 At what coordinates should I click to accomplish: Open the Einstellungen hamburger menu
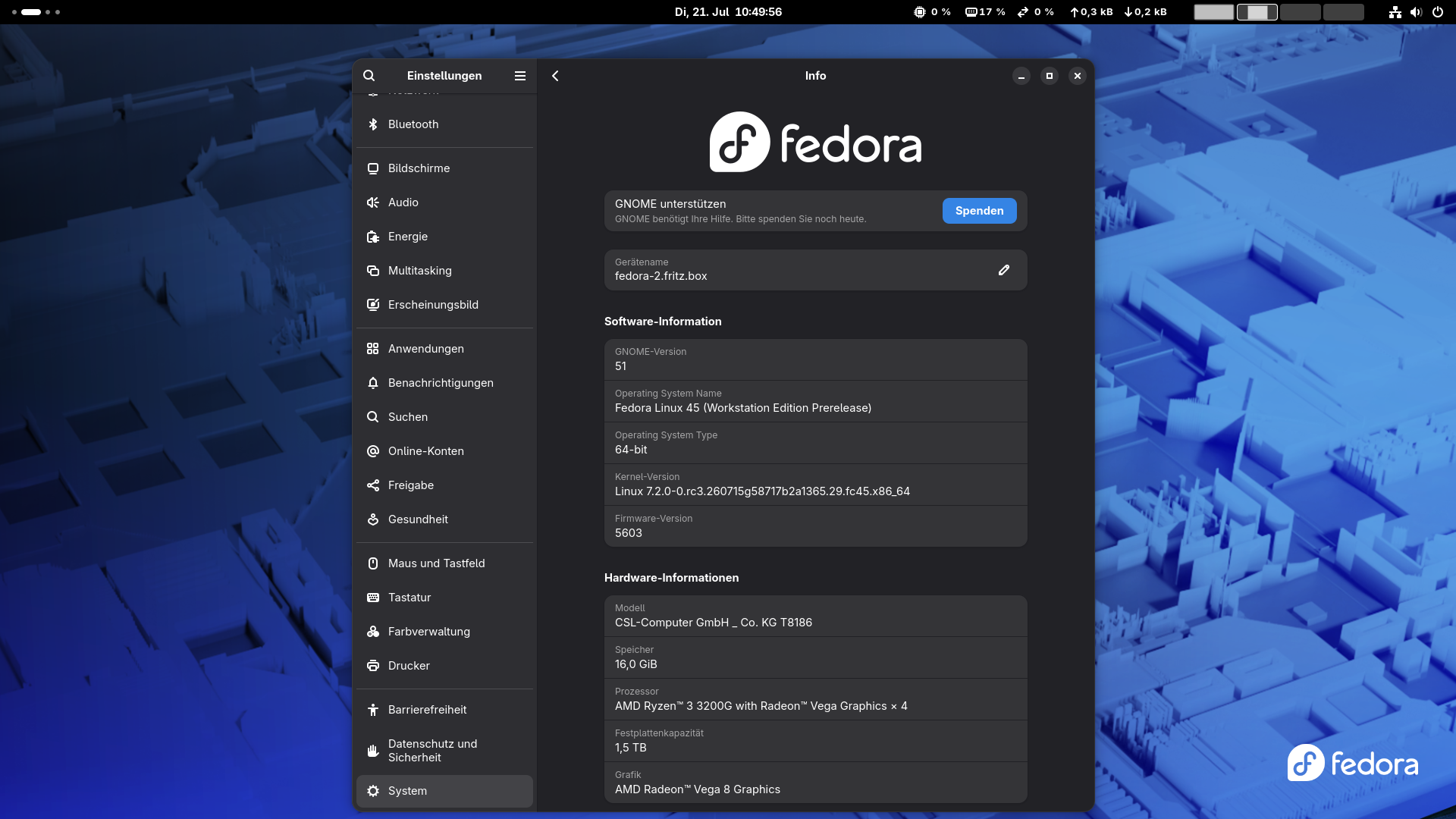click(x=520, y=76)
